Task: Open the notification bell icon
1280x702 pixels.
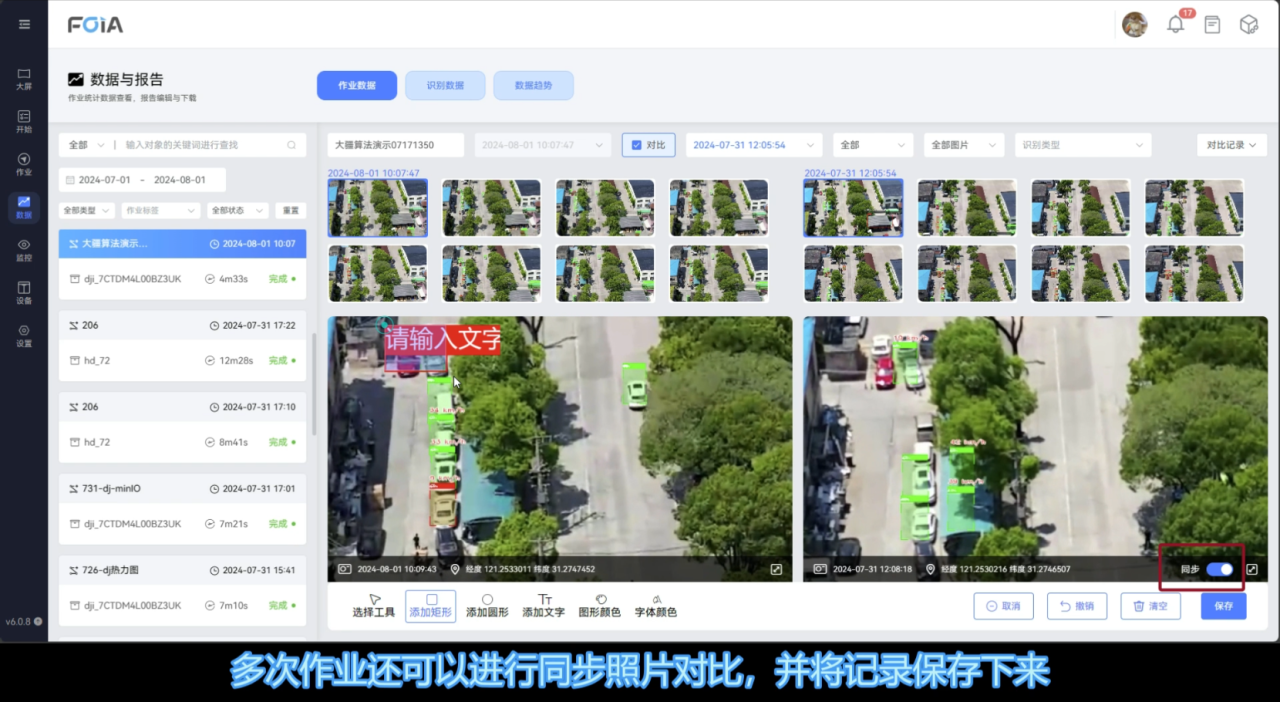Action: (x=1175, y=25)
